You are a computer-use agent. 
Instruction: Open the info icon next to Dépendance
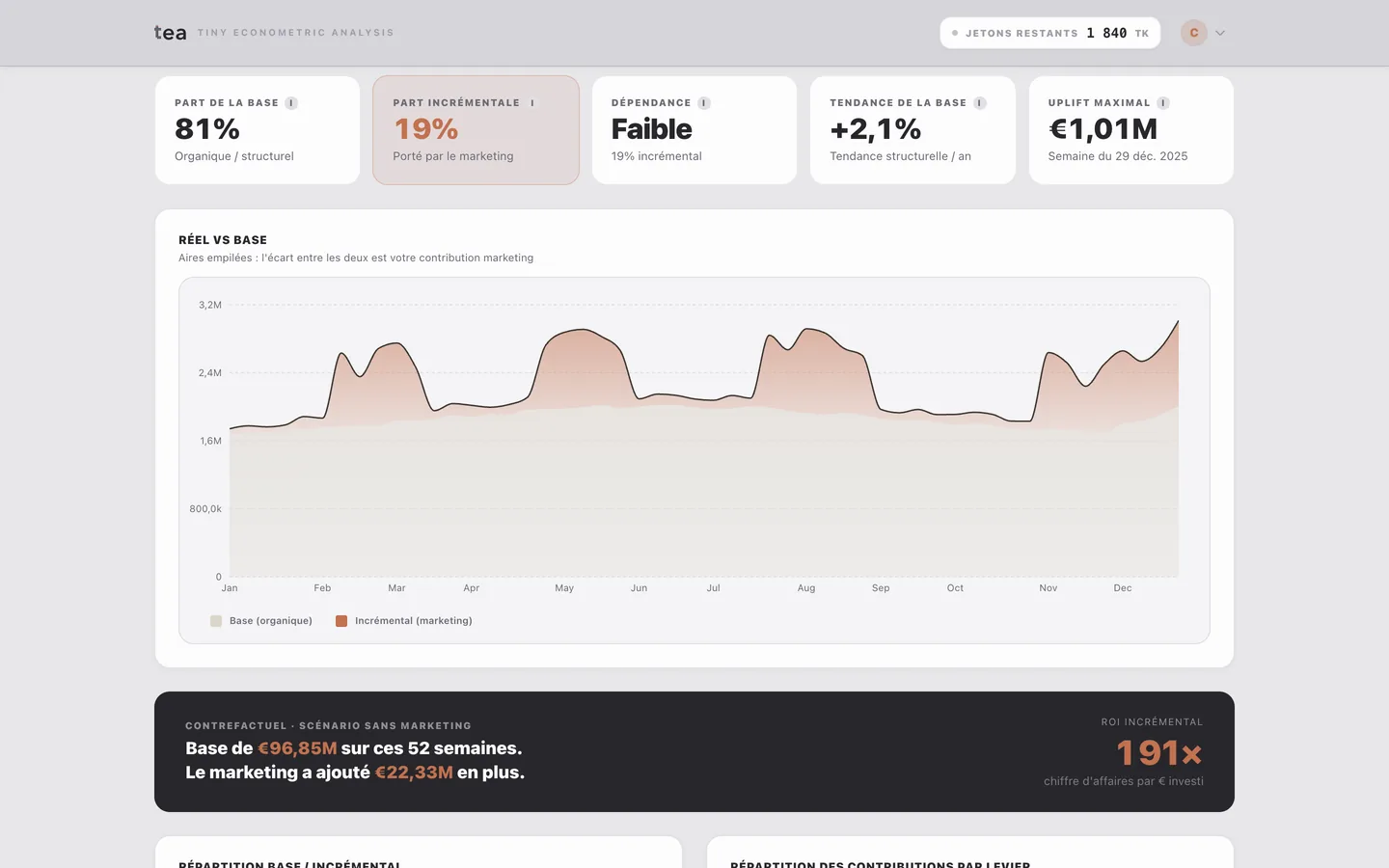(x=704, y=103)
